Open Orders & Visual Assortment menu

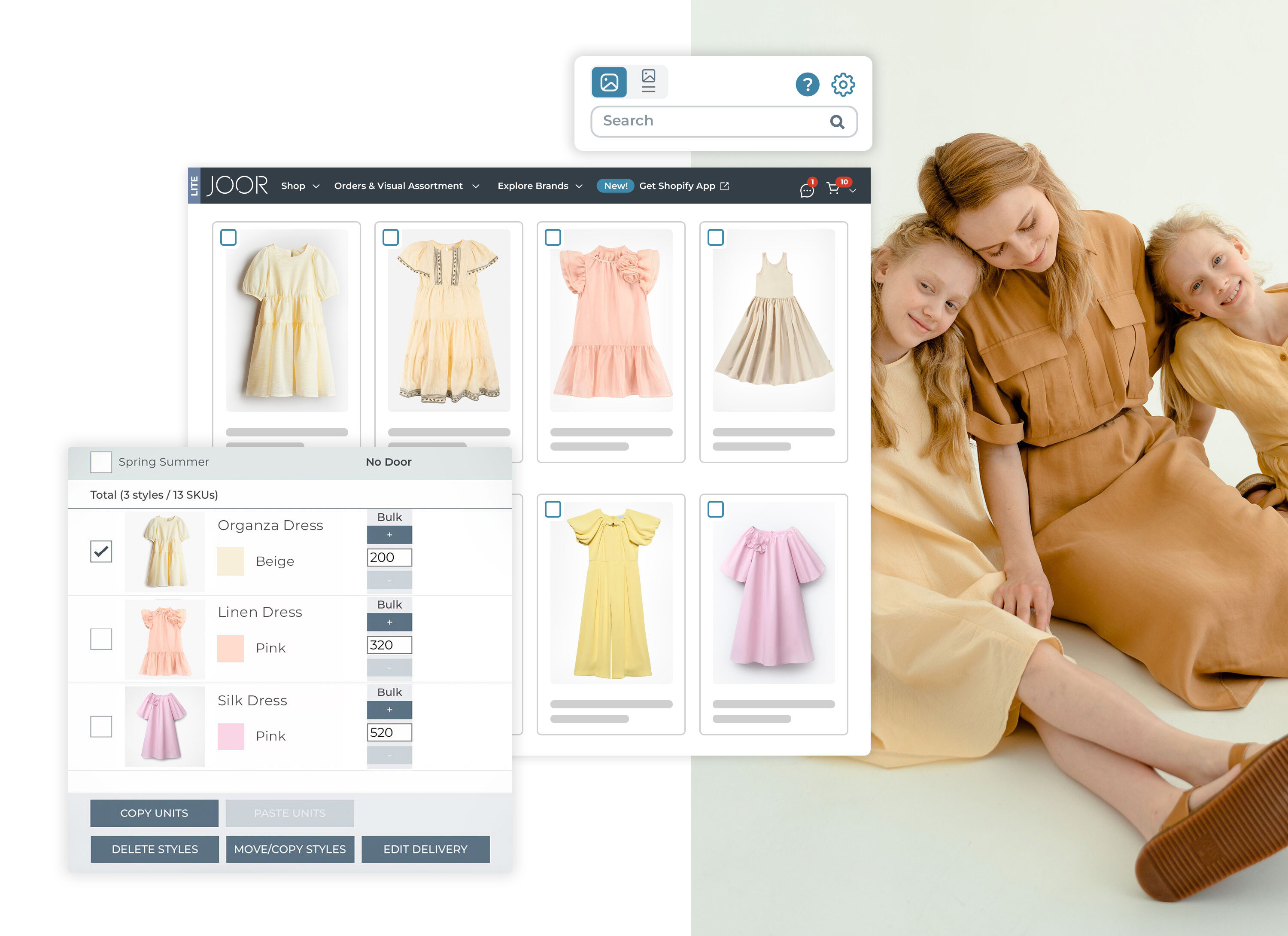click(398, 186)
